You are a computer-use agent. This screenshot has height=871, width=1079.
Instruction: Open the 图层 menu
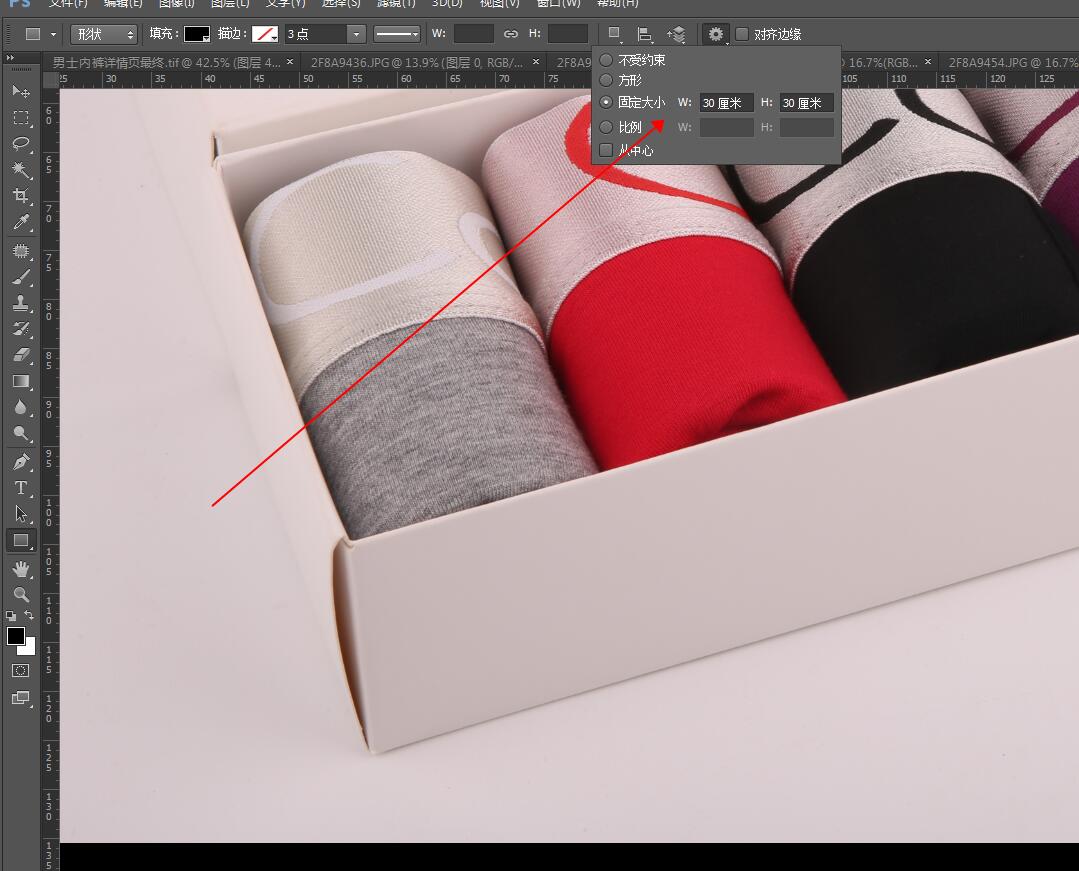[x=230, y=3]
